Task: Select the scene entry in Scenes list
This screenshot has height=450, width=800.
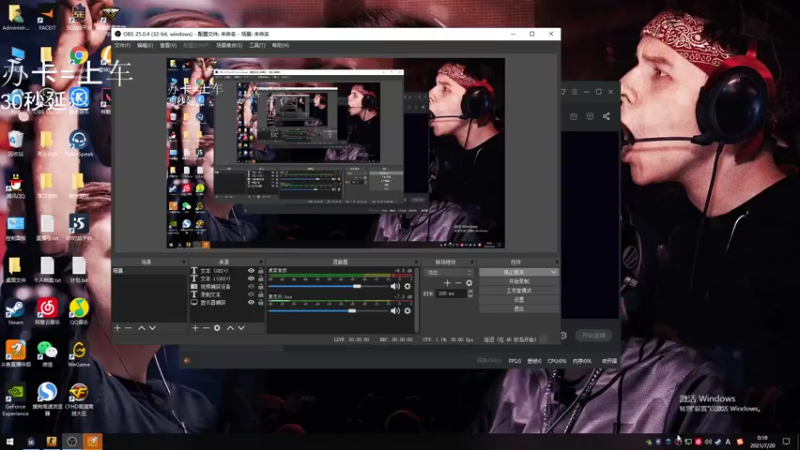Action: (x=149, y=271)
